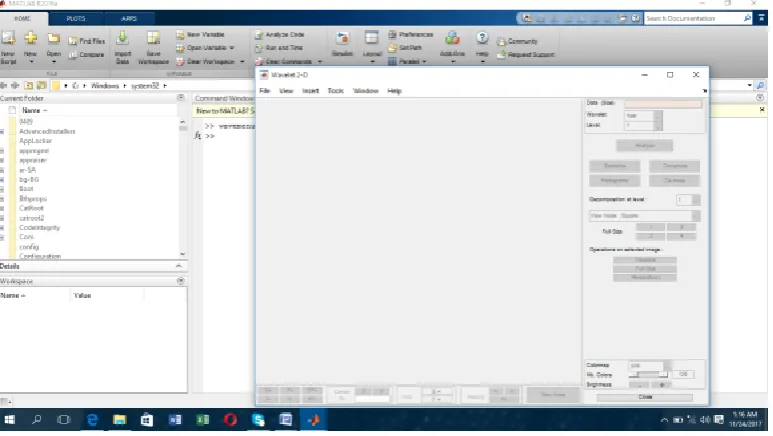Screen dimensions: 773x436
Task: Expand the Layout dropdown
Action: point(372,61)
